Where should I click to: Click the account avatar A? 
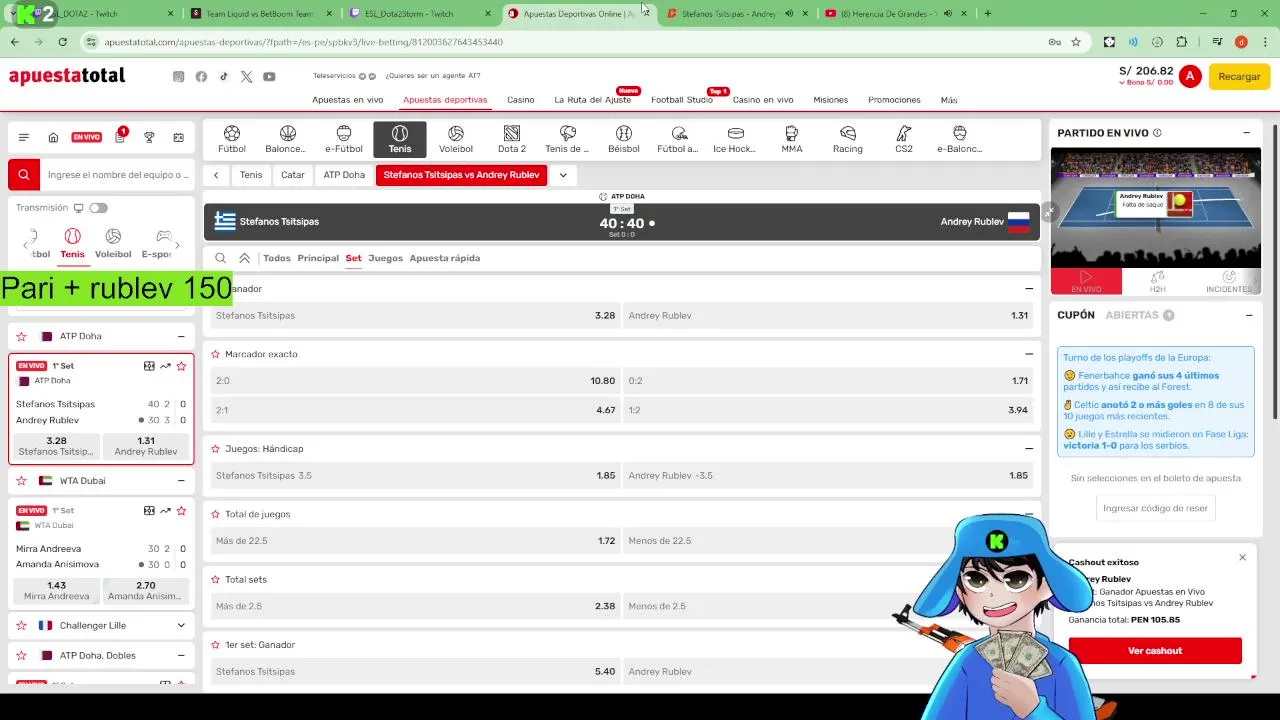[1189, 77]
